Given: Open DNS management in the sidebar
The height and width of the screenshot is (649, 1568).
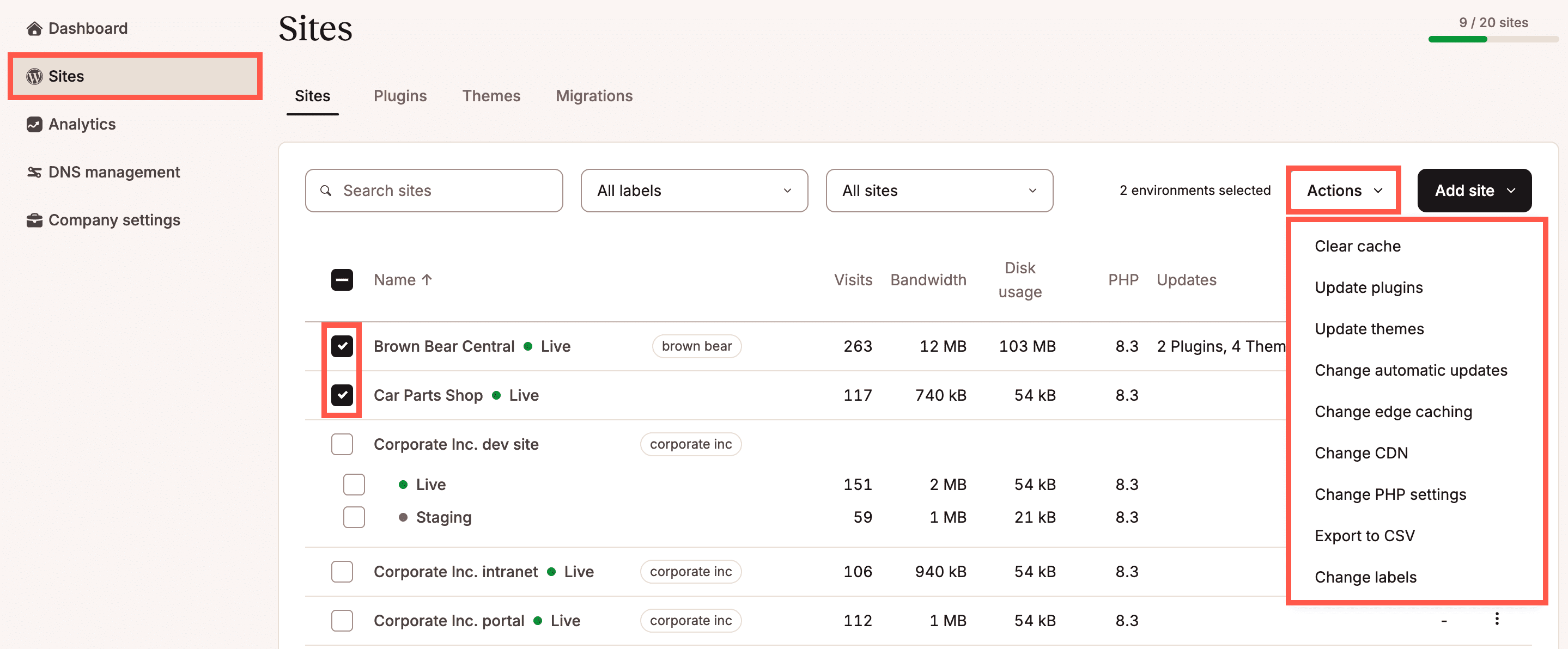Looking at the screenshot, I should tap(114, 172).
